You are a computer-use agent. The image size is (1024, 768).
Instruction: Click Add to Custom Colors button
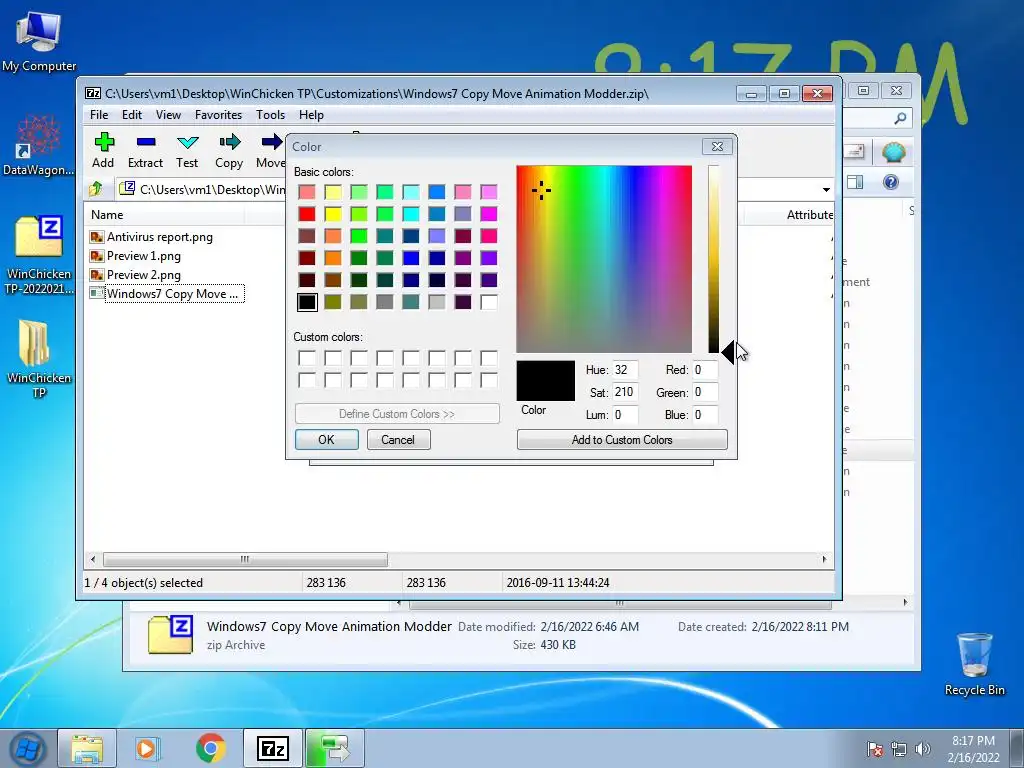point(622,440)
